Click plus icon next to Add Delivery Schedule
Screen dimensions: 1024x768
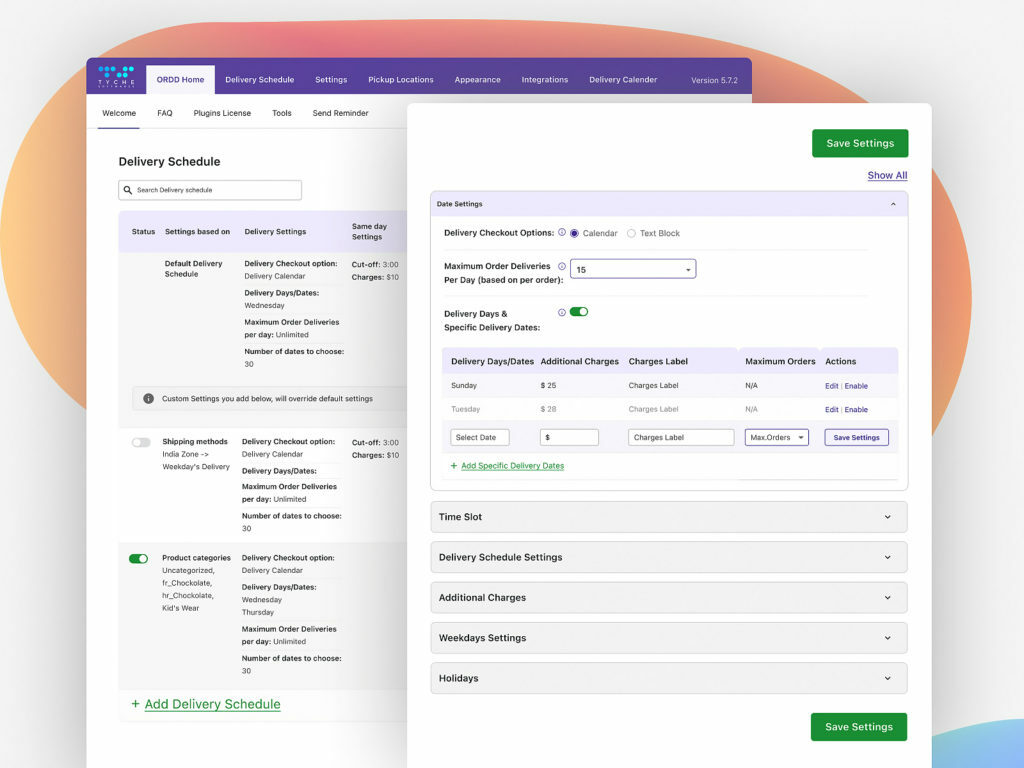pyautogui.click(x=135, y=704)
